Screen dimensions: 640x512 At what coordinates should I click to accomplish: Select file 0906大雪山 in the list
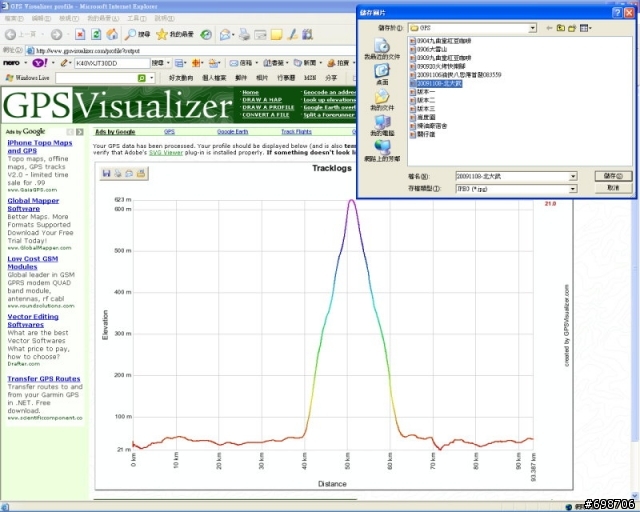(x=428, y=49)
